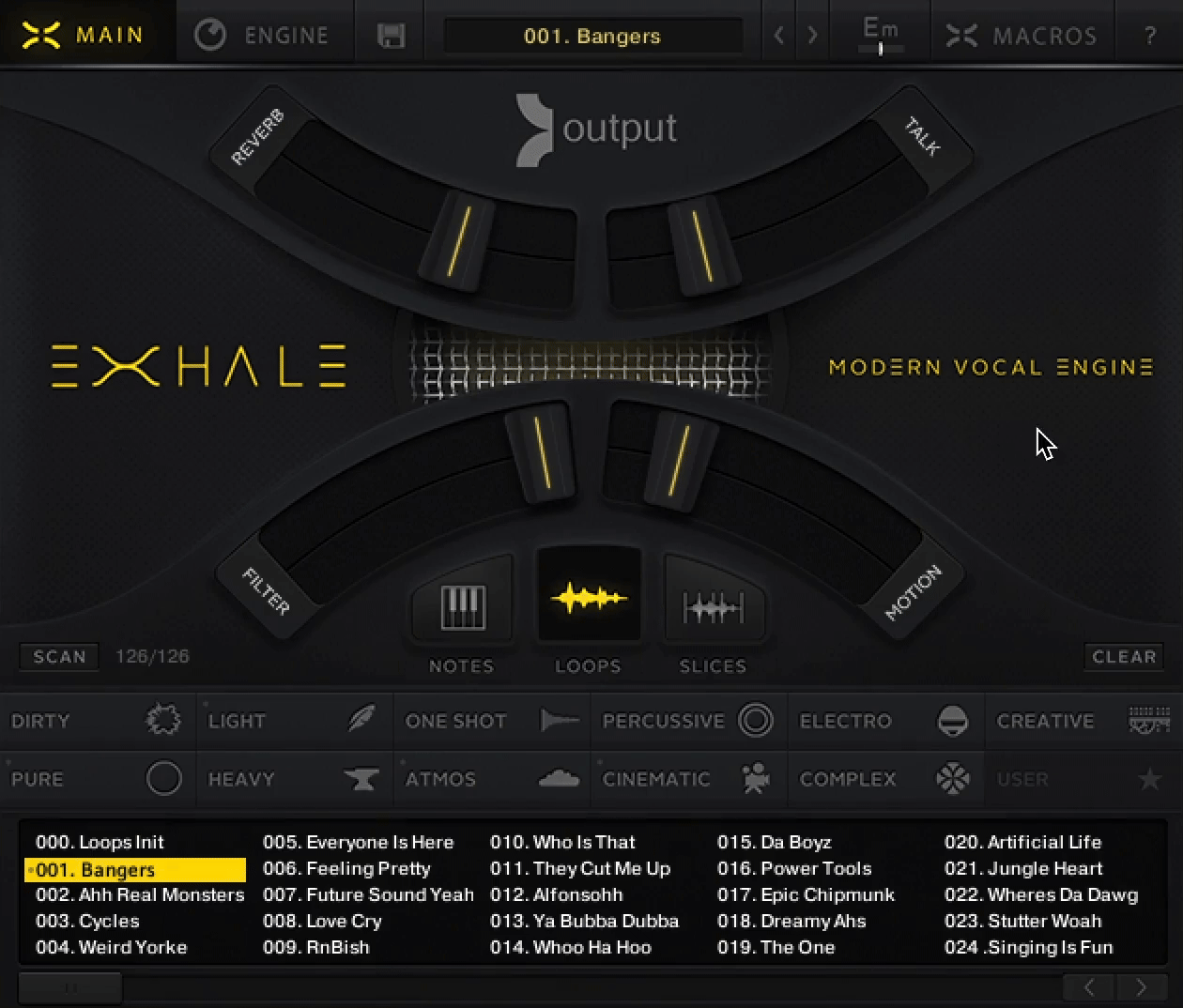Open the 001. Bangers preset name field
The image size is (1183, 1008).
tap(592, 36)
